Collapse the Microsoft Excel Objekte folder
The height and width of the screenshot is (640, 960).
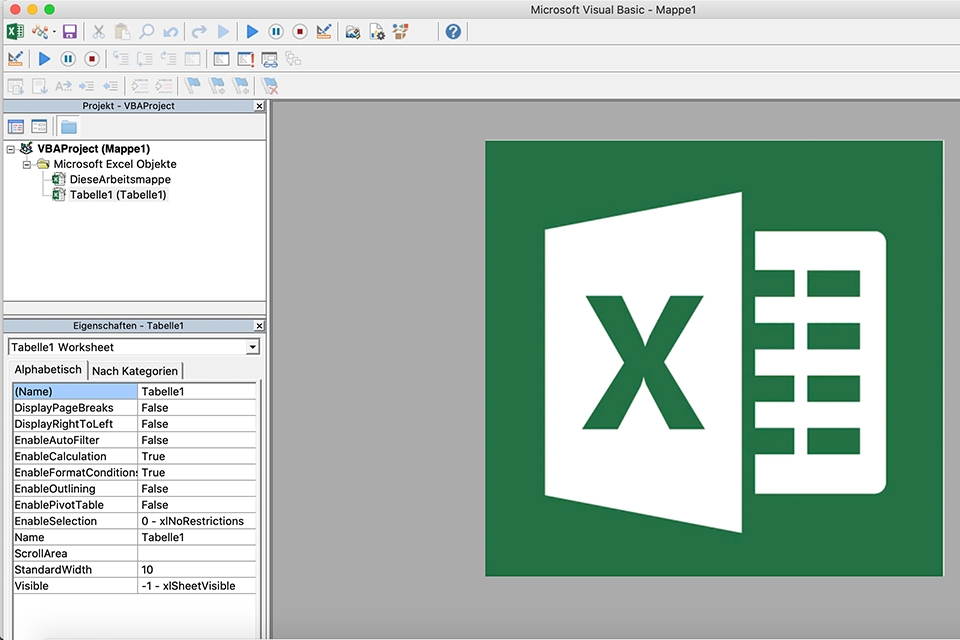28,164
